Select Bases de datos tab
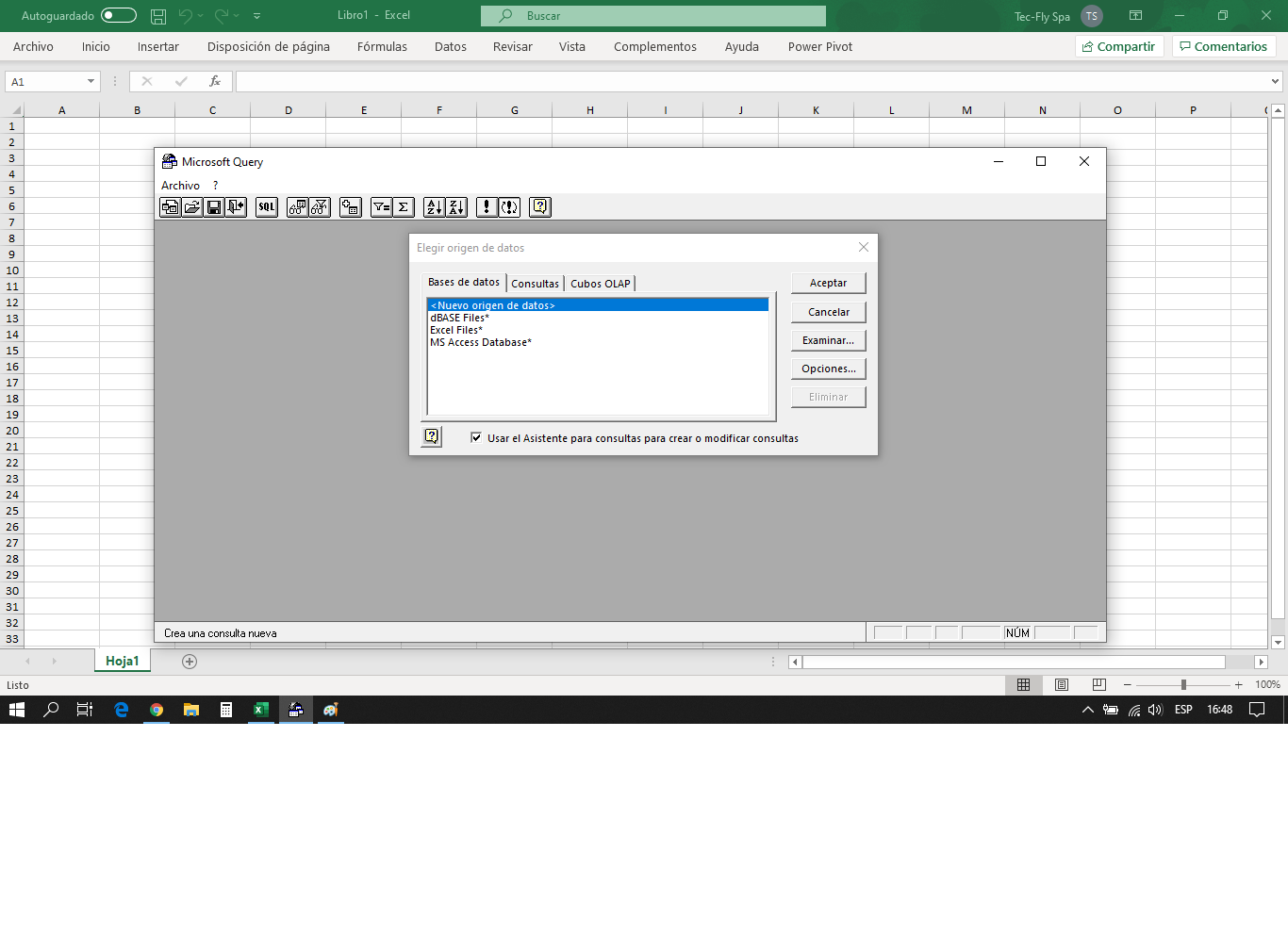 pos(464,283)
